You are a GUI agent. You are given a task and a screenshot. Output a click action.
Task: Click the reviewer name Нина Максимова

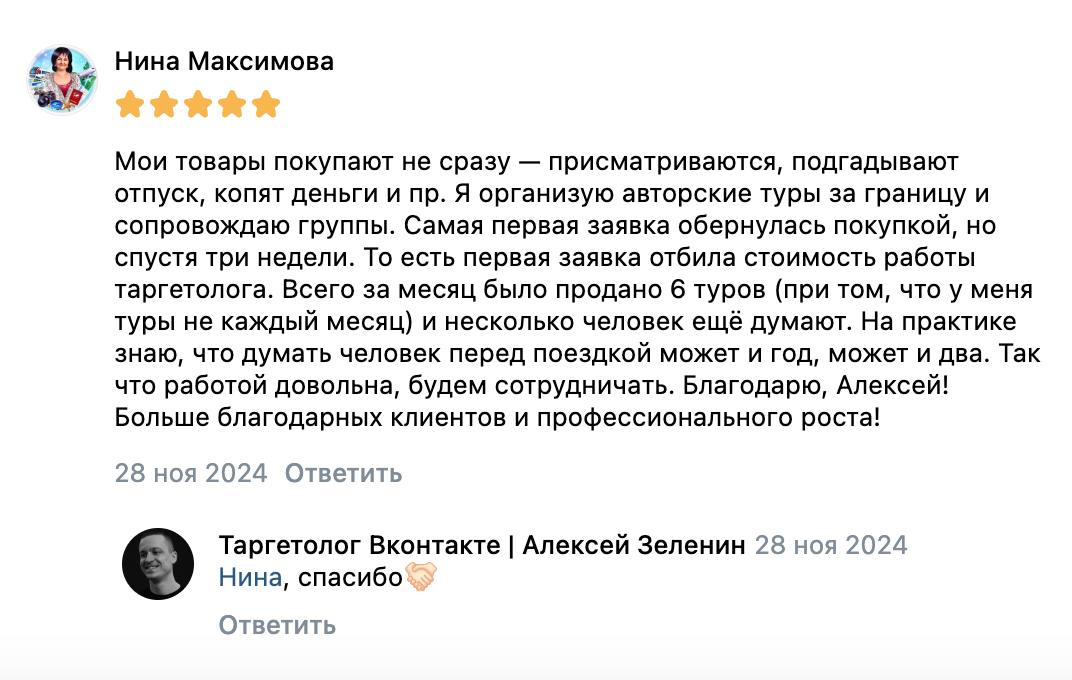point(224,62)
